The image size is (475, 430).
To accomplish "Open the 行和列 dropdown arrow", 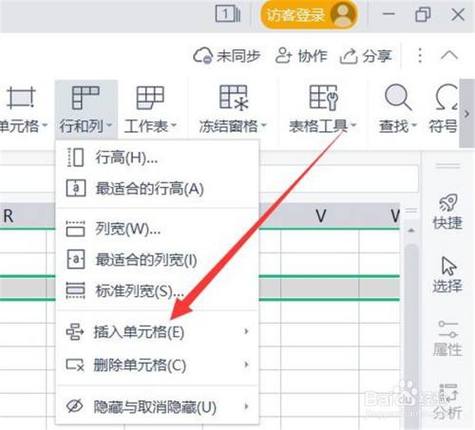I will (109, 126).
